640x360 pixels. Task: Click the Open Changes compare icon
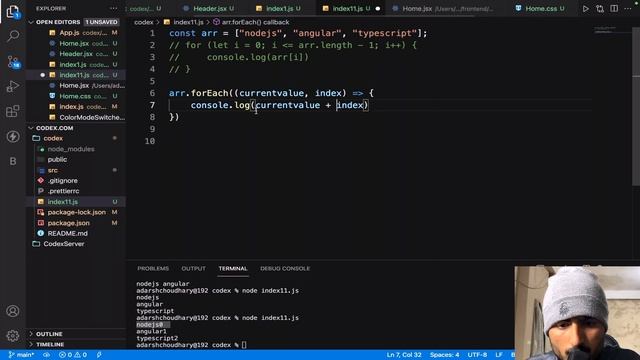point(600,9)
